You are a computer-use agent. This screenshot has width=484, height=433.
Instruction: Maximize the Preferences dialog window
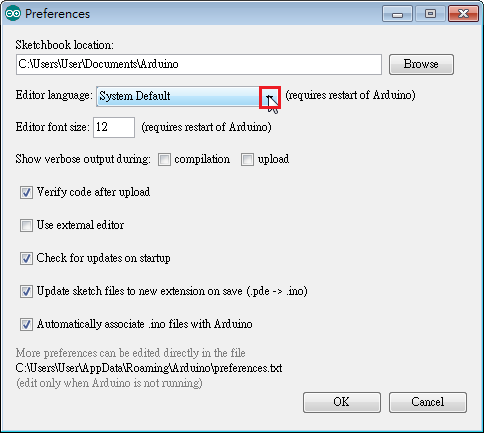[x=430, y=14]
